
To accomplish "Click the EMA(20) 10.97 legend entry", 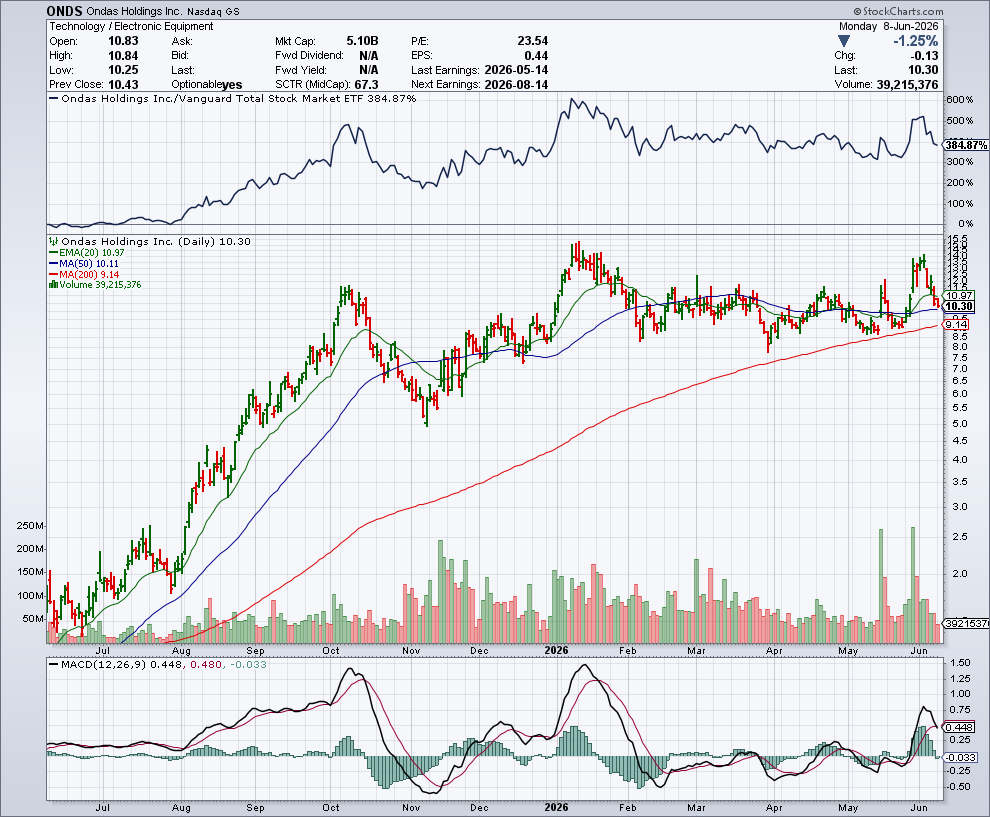I will [86, 253].
